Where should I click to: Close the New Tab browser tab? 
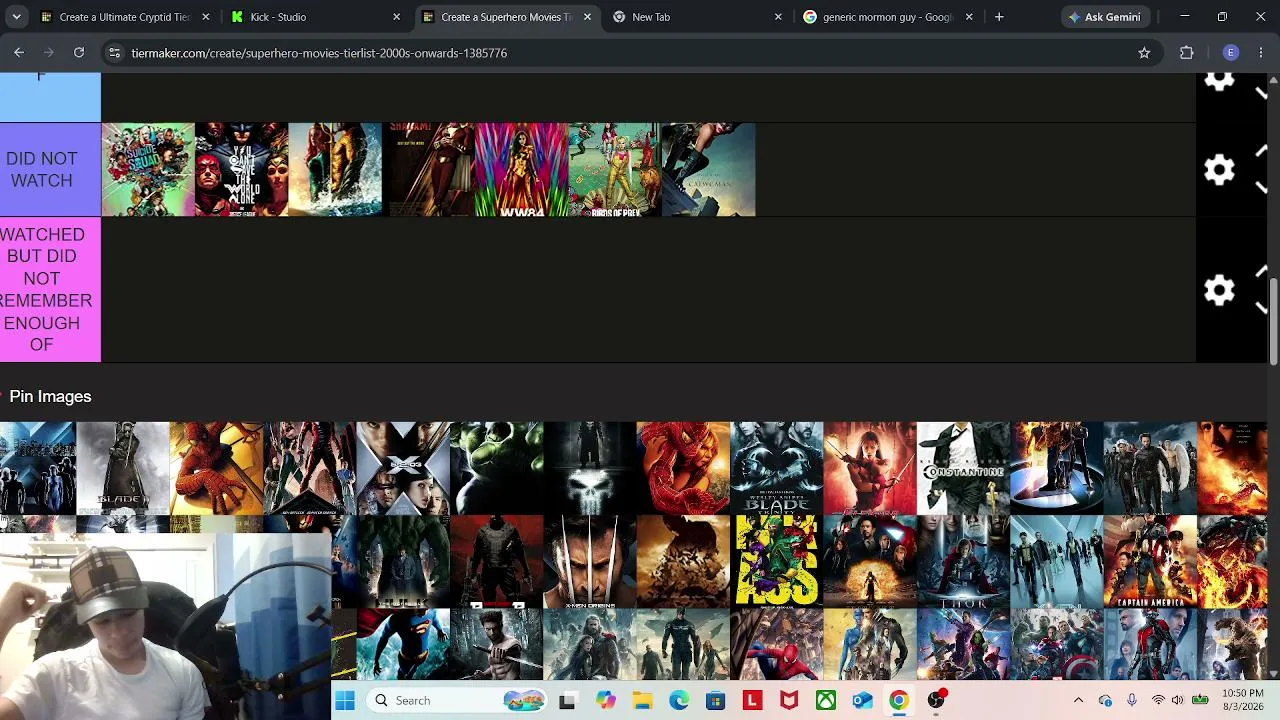point(778,17)
